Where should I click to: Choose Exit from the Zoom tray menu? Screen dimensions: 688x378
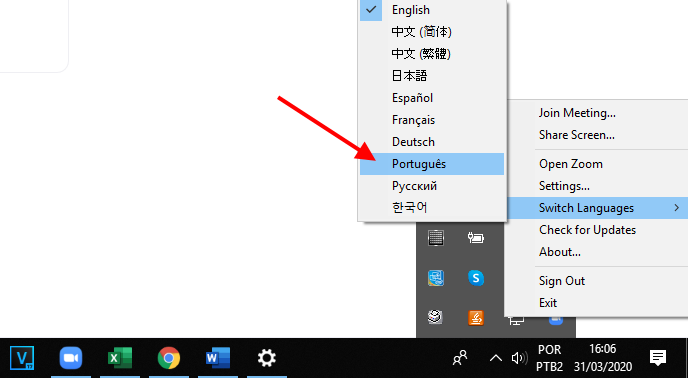pos(597,302)
